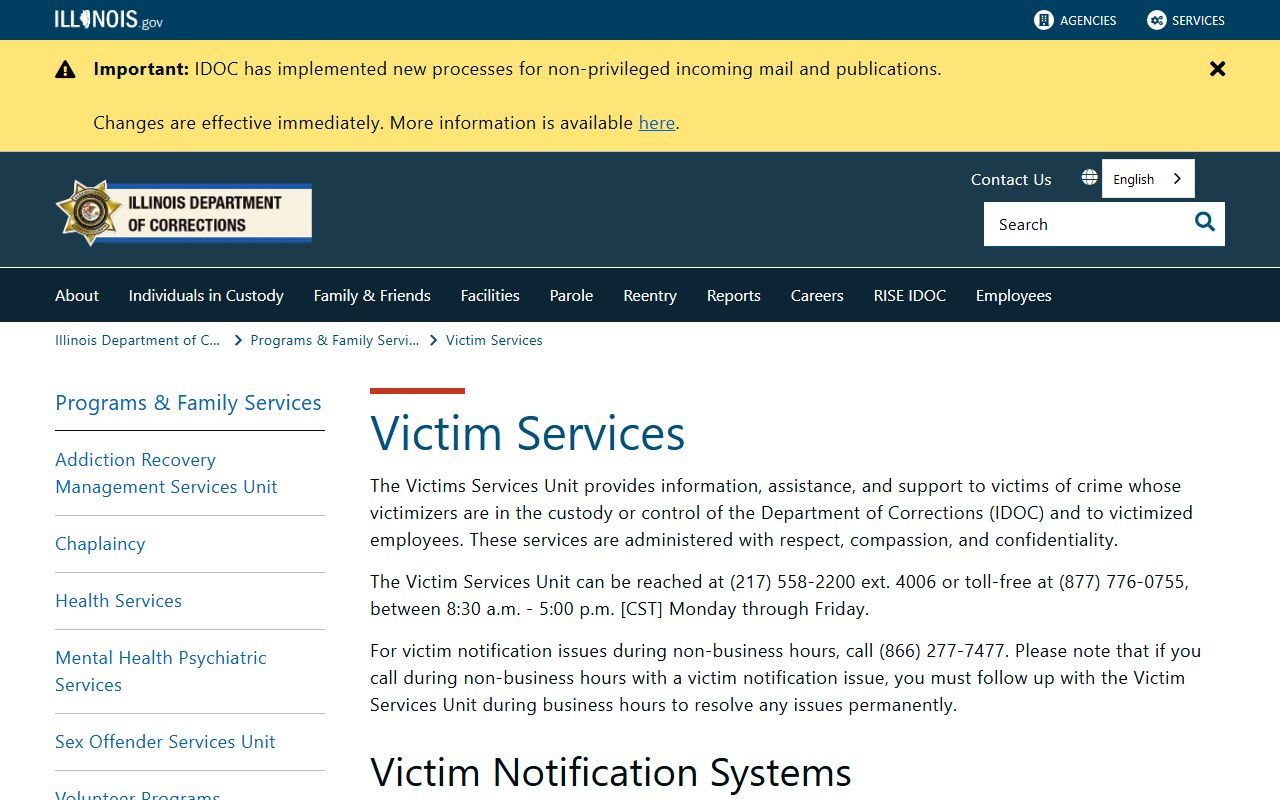Go to Illinois Department of C... breadcrumb
The height and width of the screenshot is (800, 1280).
point(137,340)
